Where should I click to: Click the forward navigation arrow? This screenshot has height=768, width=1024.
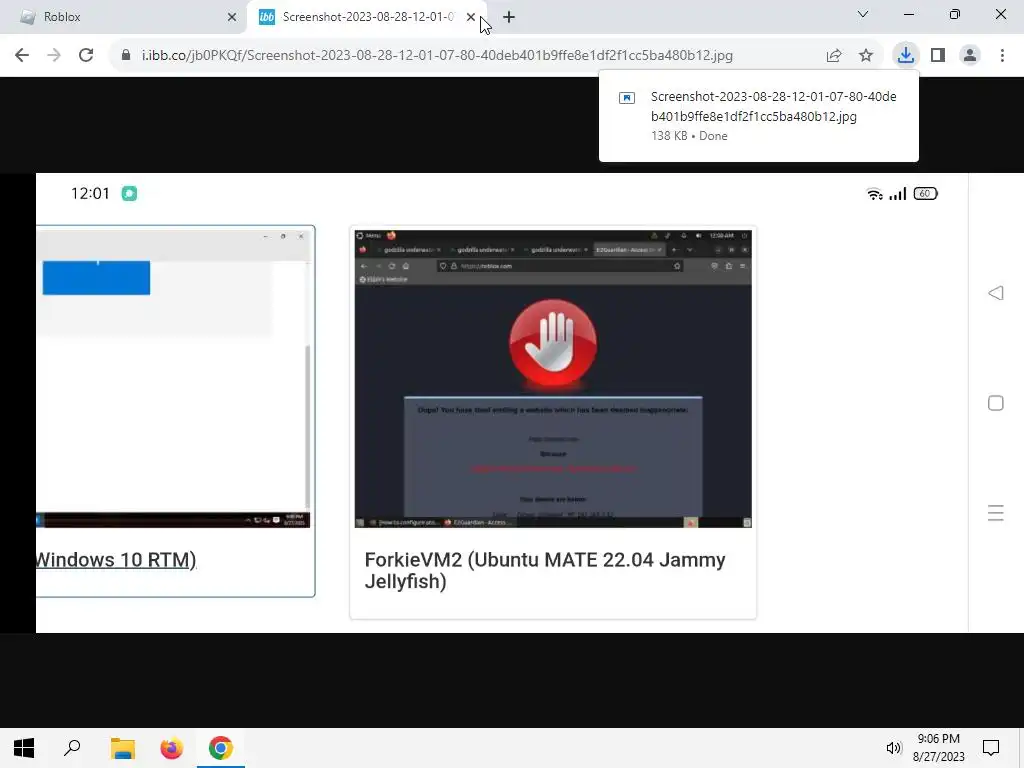[54, 56]
